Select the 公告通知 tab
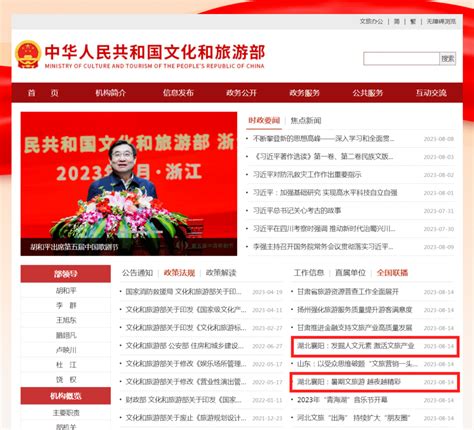 point(137,273)
